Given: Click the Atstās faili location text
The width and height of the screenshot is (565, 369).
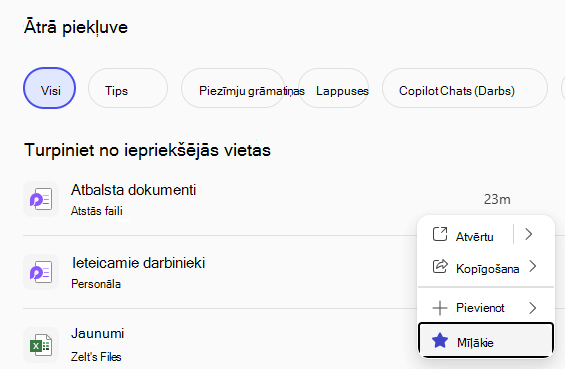Looking at the screenshot, I should 97,211.
